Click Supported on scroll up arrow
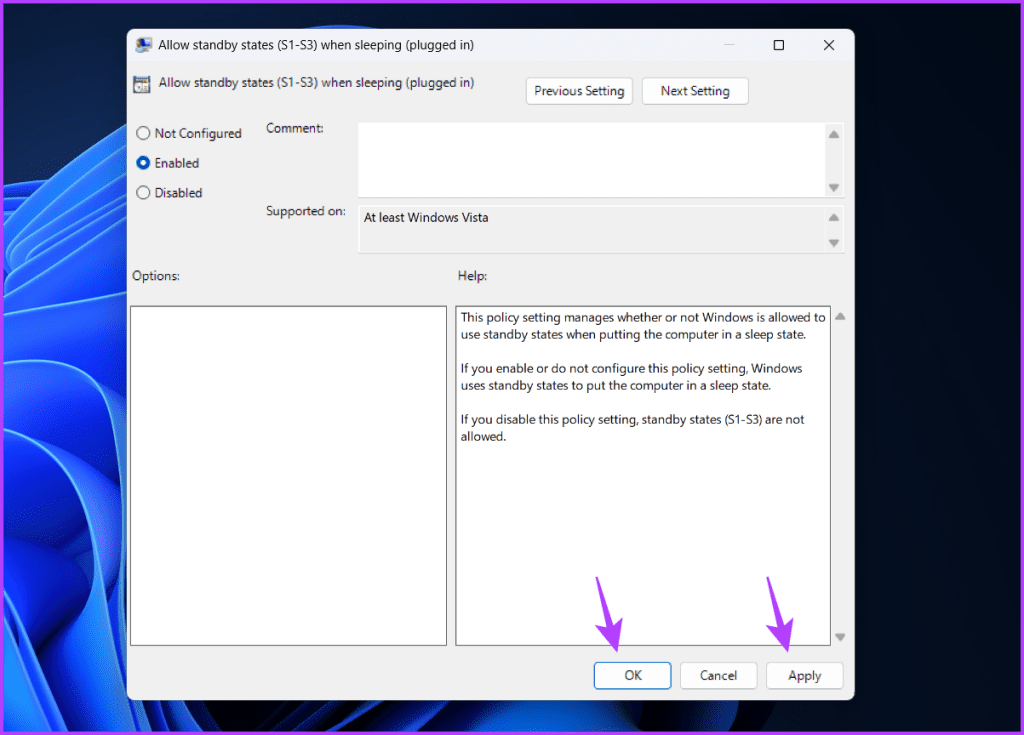The width and height of the screenshot is (1024, 735). pyautogui.click(x=834, y=218)
